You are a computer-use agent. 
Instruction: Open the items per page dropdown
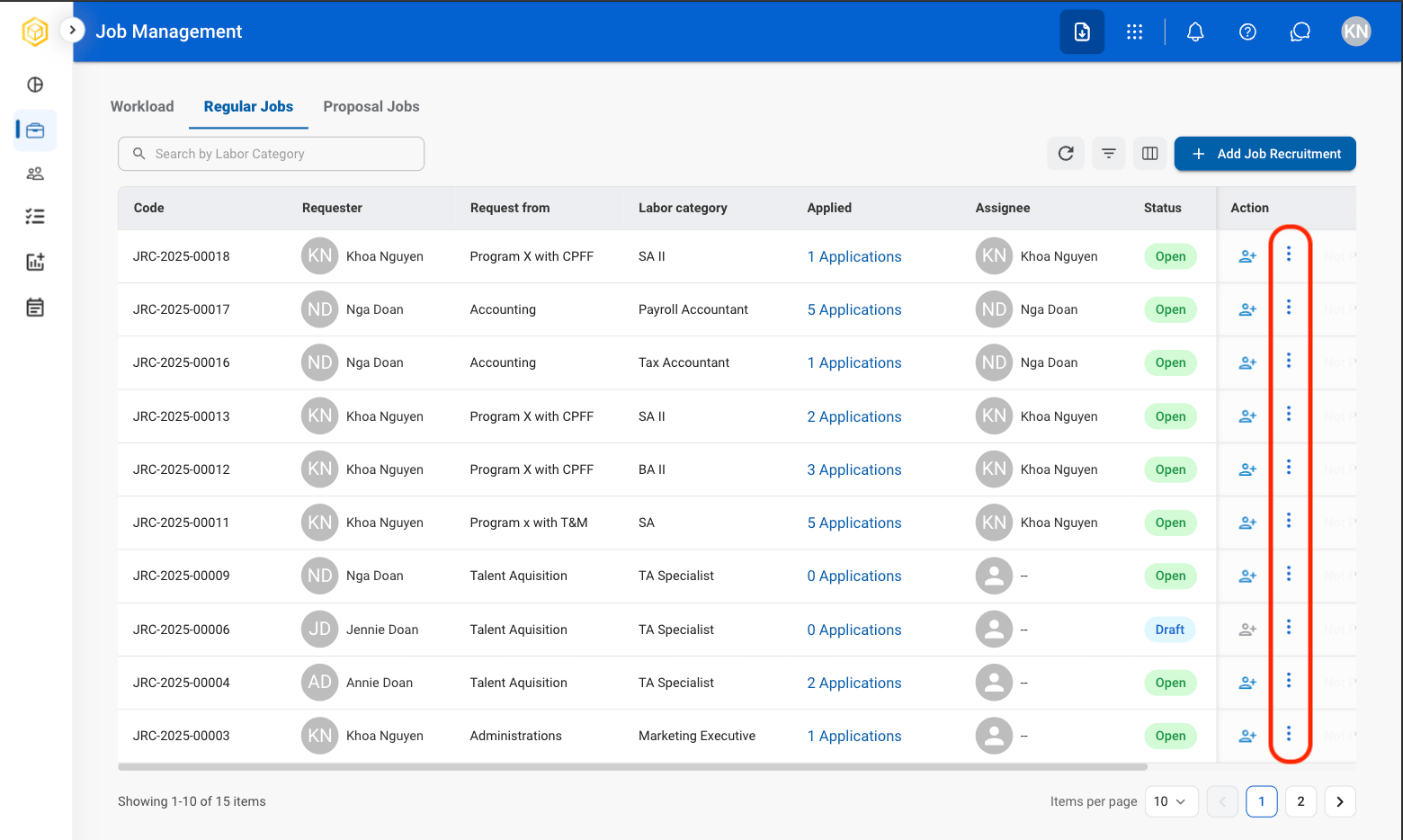[x=1171, y=801]
